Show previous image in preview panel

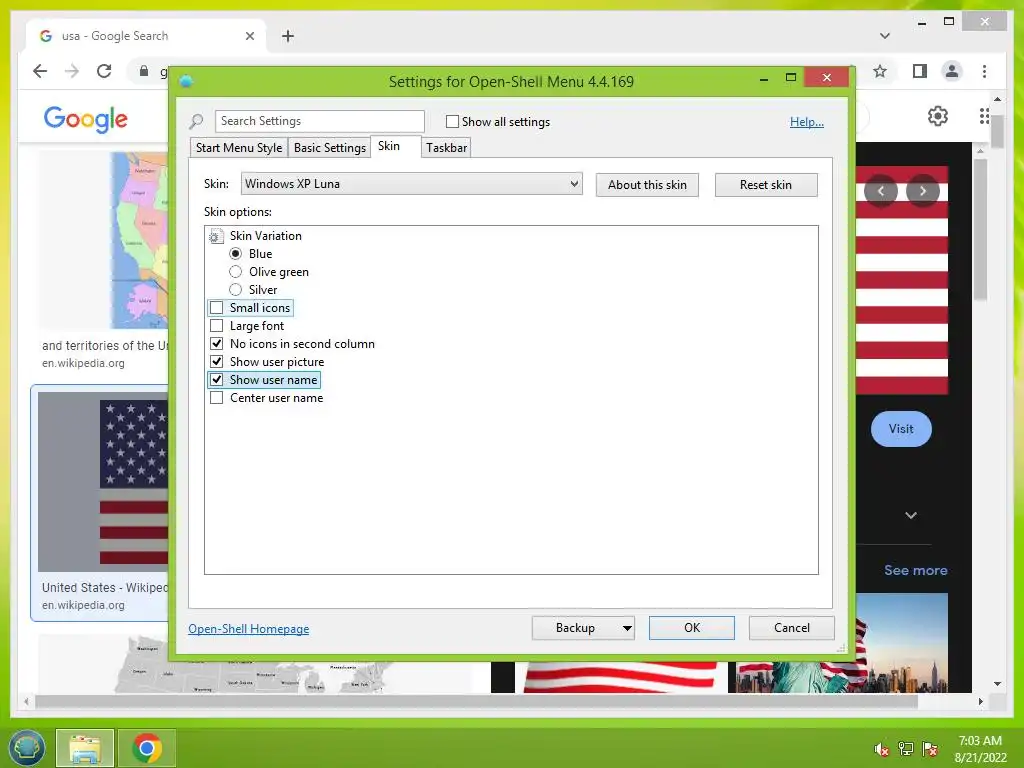pos(881,191)
